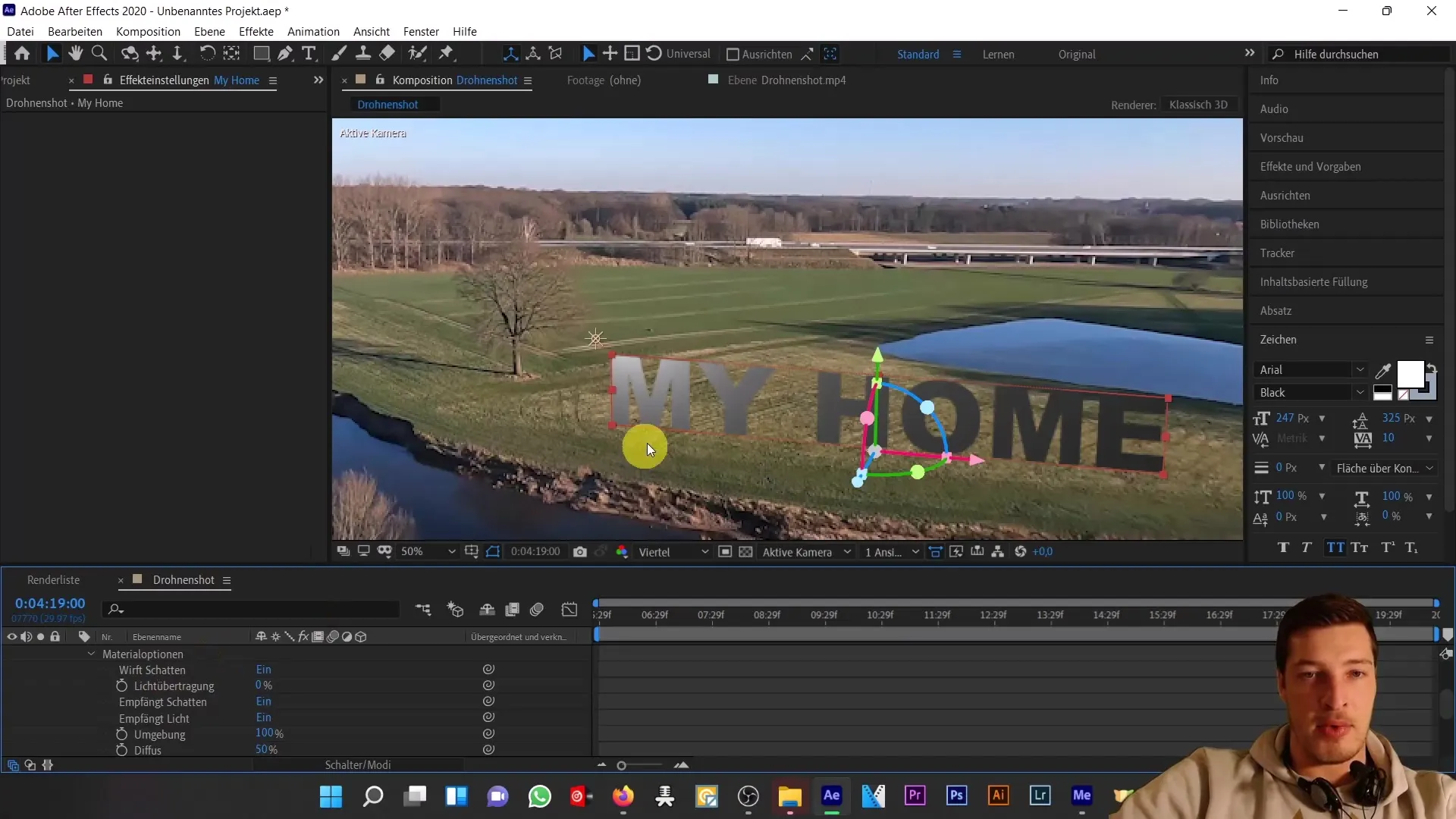Image resolution: width=1456 pixels, height=819 pixels.
Task: Toggle the Ausrichten snapping checkbox
Action: [733, 55]
